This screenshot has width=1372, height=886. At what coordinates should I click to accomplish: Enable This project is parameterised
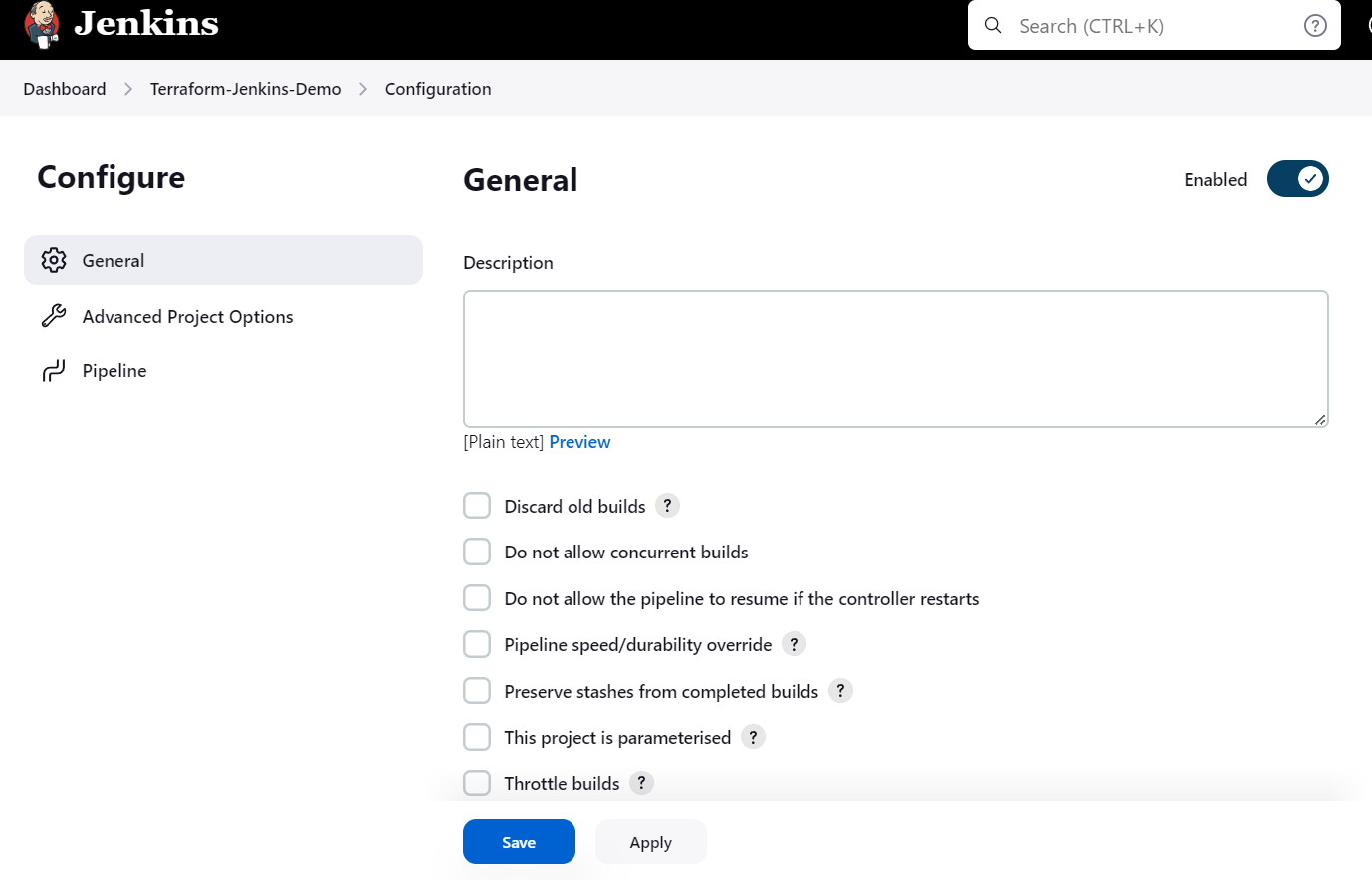pos(477,737)
